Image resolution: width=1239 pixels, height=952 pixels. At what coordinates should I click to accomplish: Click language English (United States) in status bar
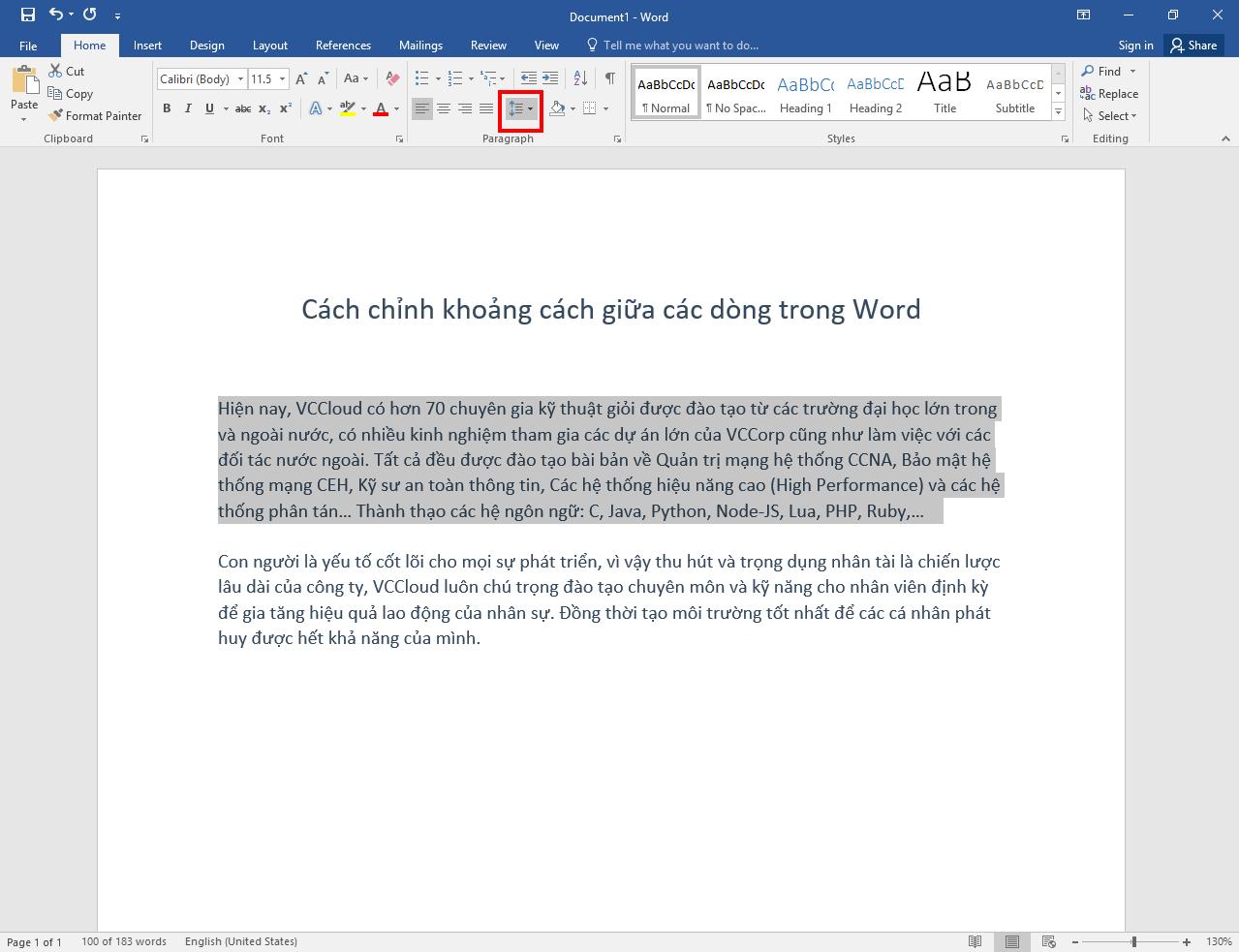pyautogui.click(x=241, y=941)
